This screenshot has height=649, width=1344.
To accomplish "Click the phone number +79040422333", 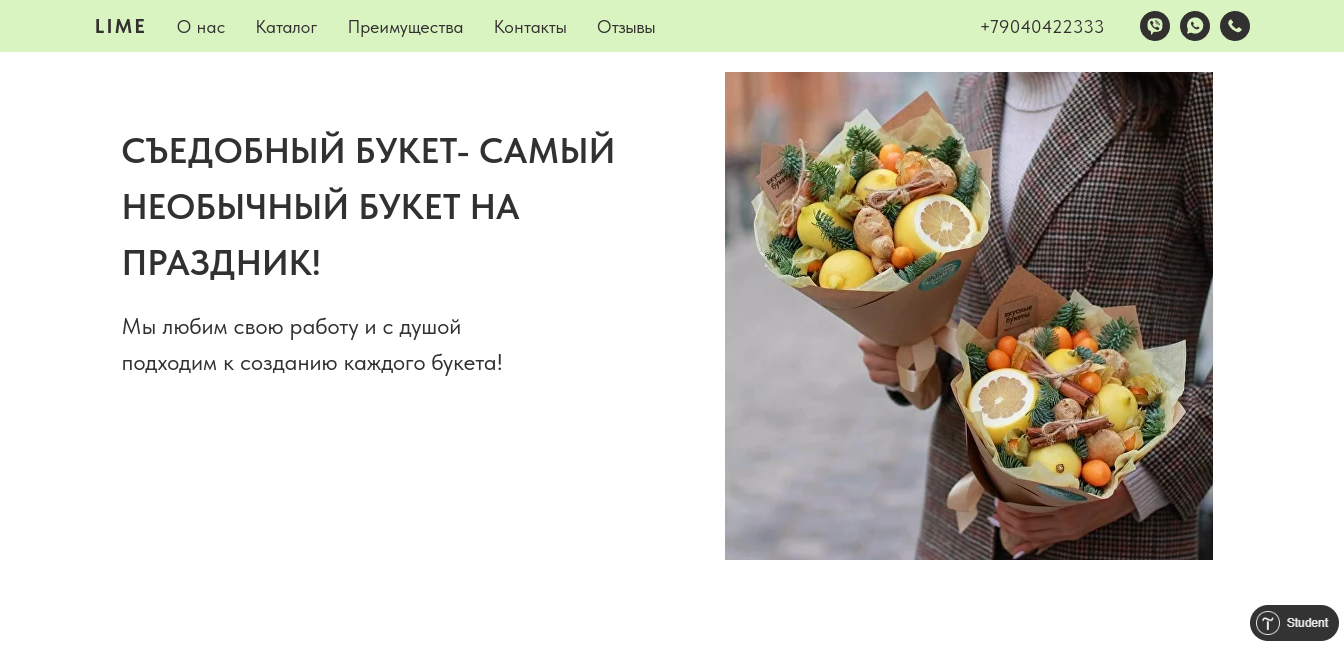I will tap(1042, 27).
